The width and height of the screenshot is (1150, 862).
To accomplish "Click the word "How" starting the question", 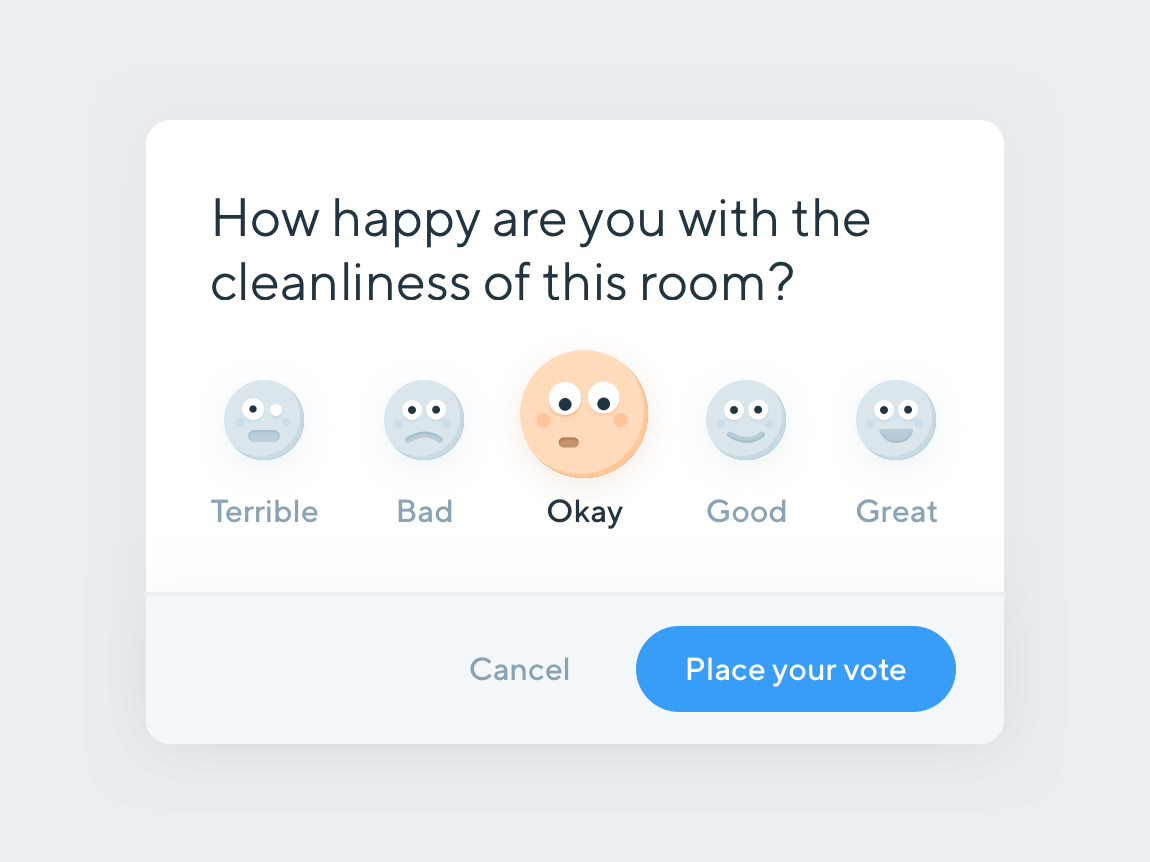I will pyautogui.click(x=264, y=218).
